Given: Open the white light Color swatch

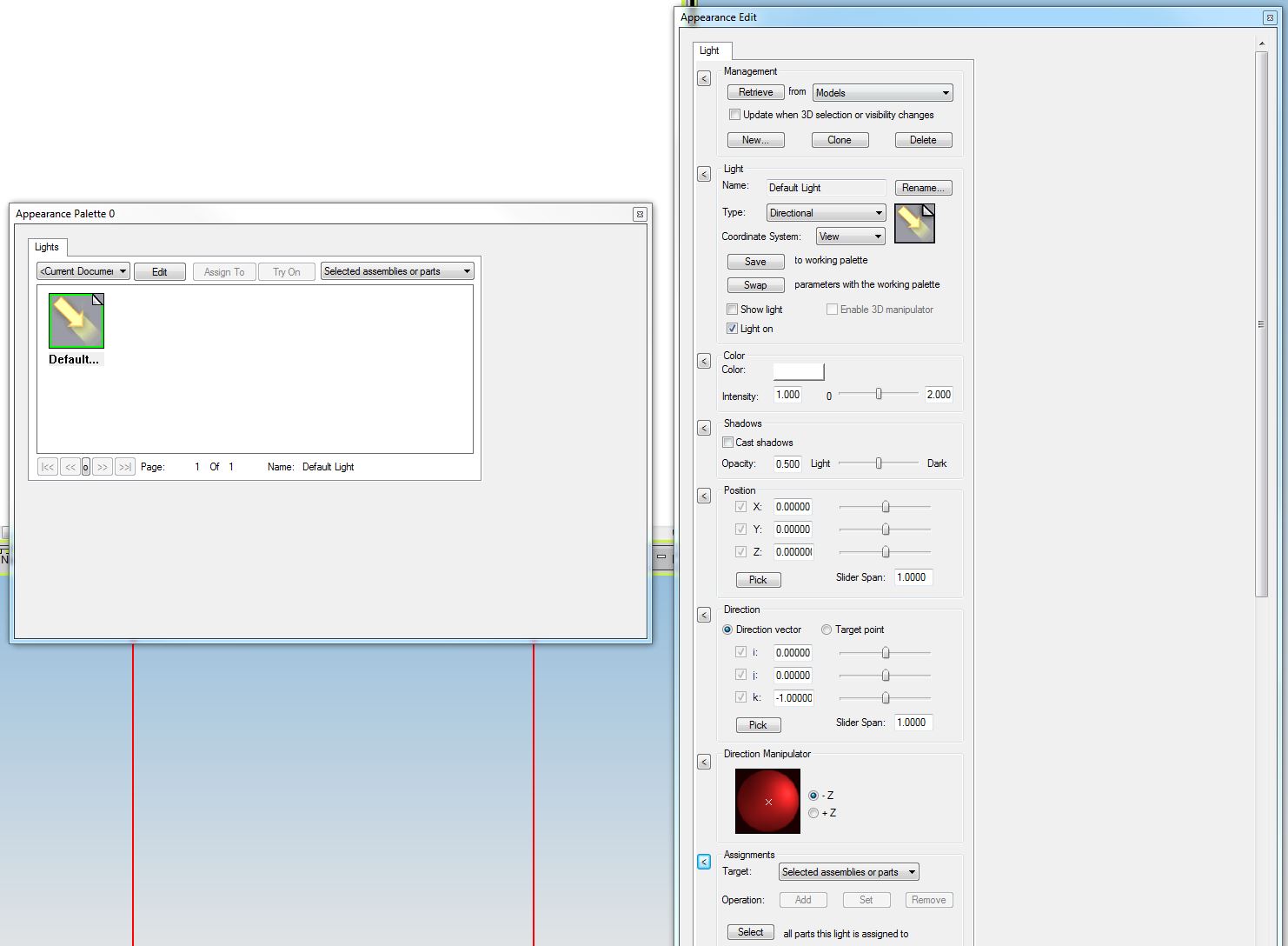Looking at the screenshot, I should (x=799, y=371).
